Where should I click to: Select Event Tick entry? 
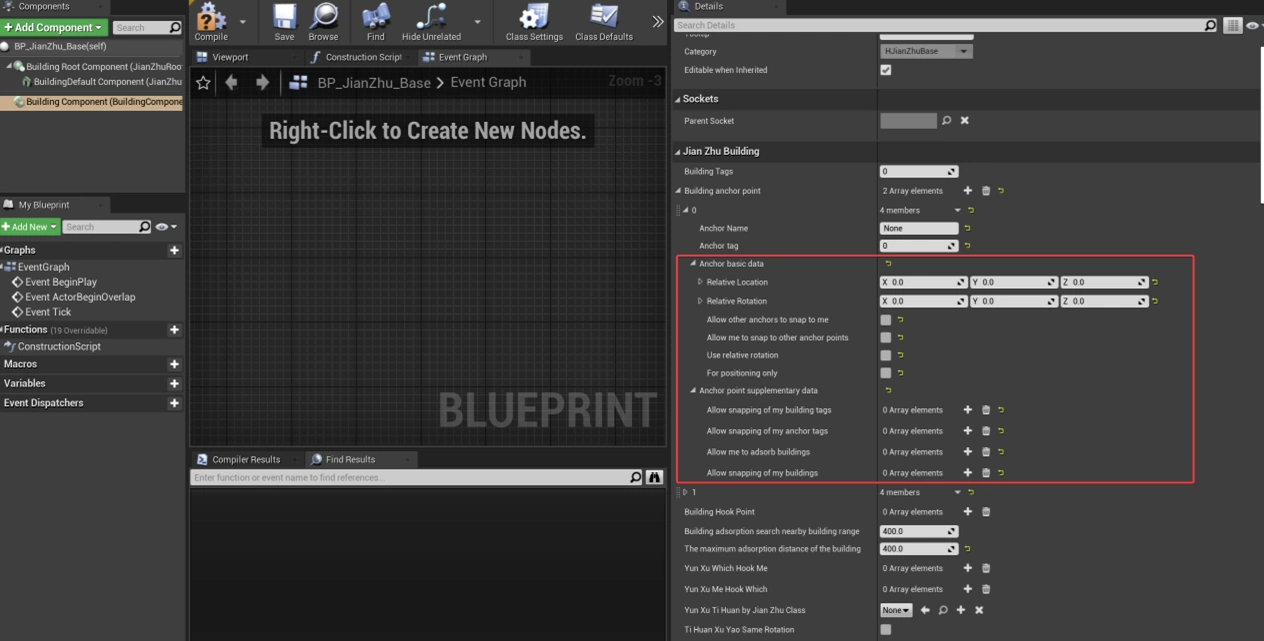pyautogui.click(x=48, y=312)
